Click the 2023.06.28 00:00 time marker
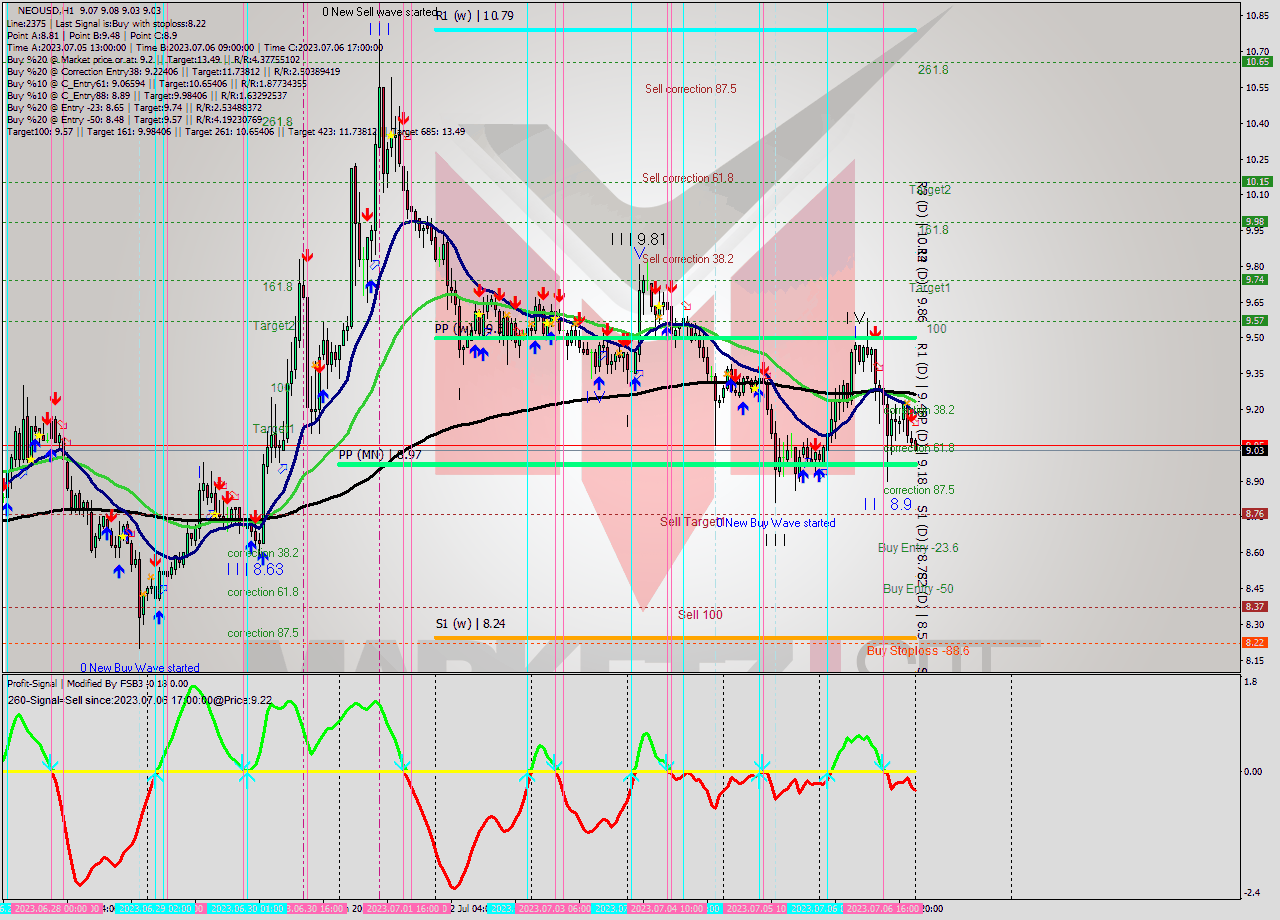This screenshot has height=920, width=1280. pos(56,909)
